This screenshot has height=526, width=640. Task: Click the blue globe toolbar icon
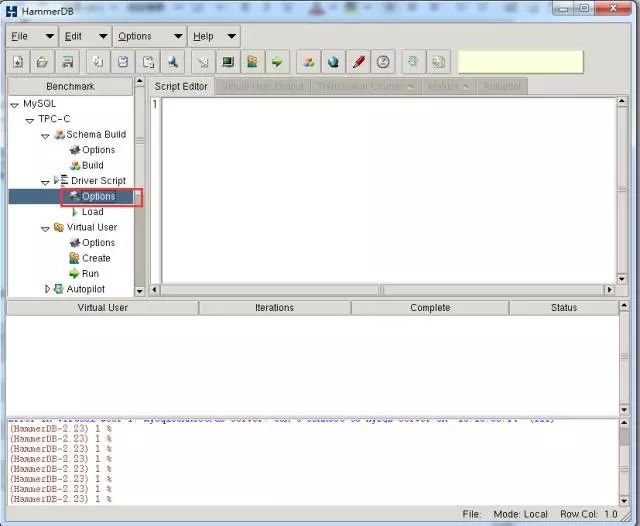point(333,62)
